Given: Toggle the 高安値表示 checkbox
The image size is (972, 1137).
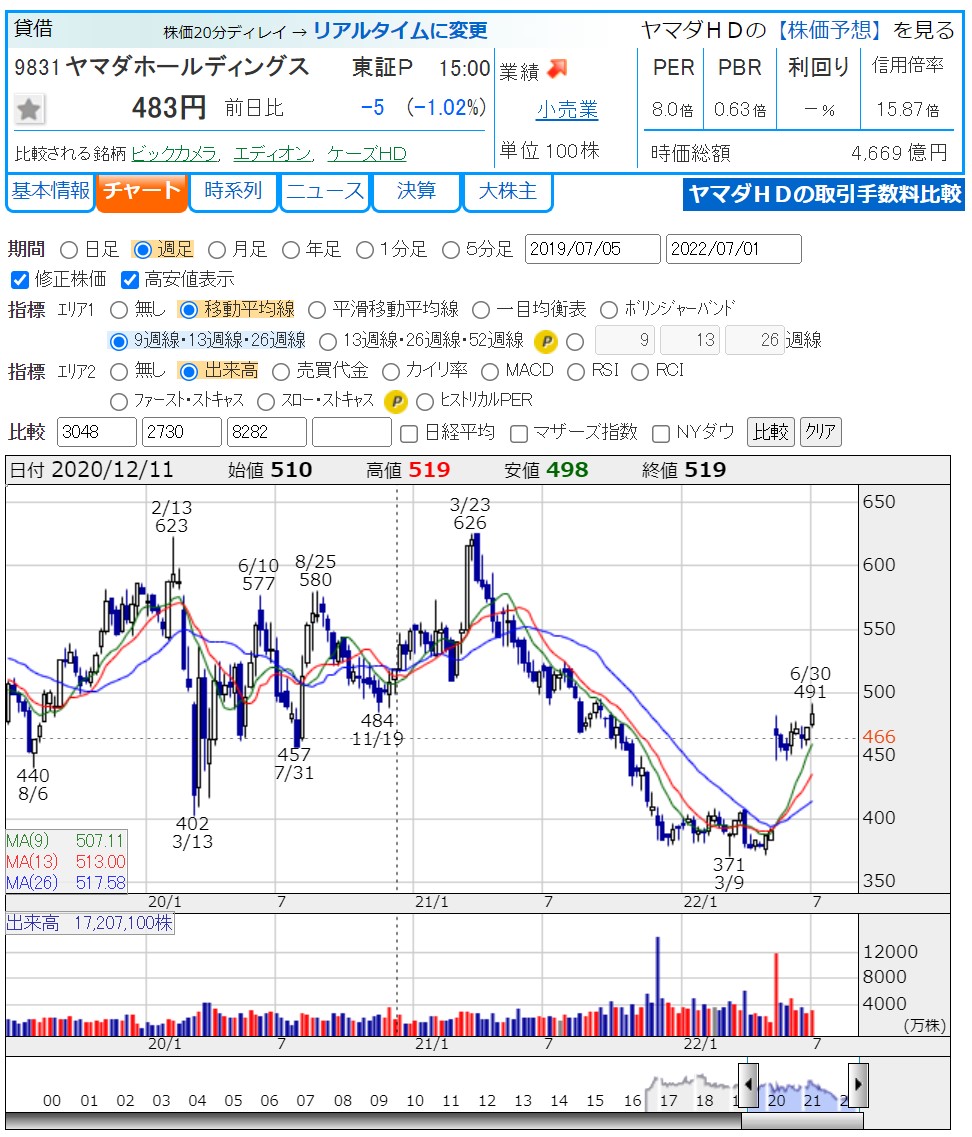Looking at the screenshot, I should coord(129,279).
